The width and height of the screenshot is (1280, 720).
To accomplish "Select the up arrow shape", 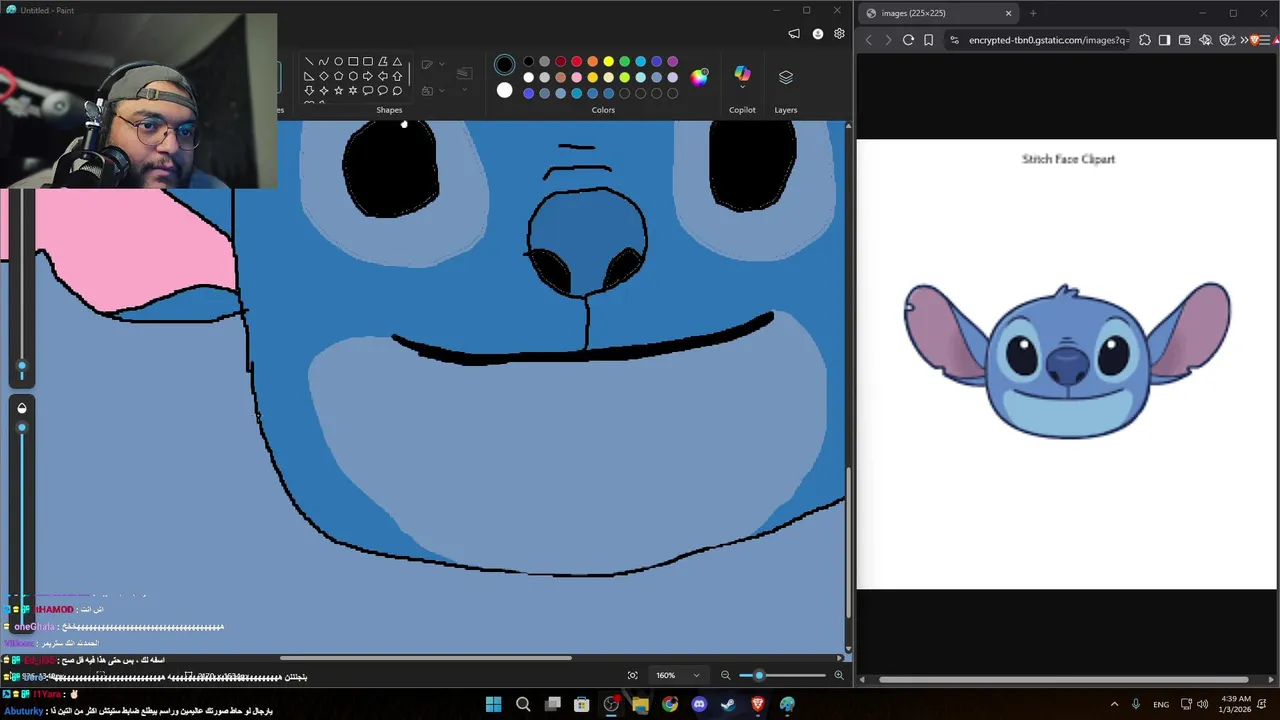I will click(x=397, y=76).
